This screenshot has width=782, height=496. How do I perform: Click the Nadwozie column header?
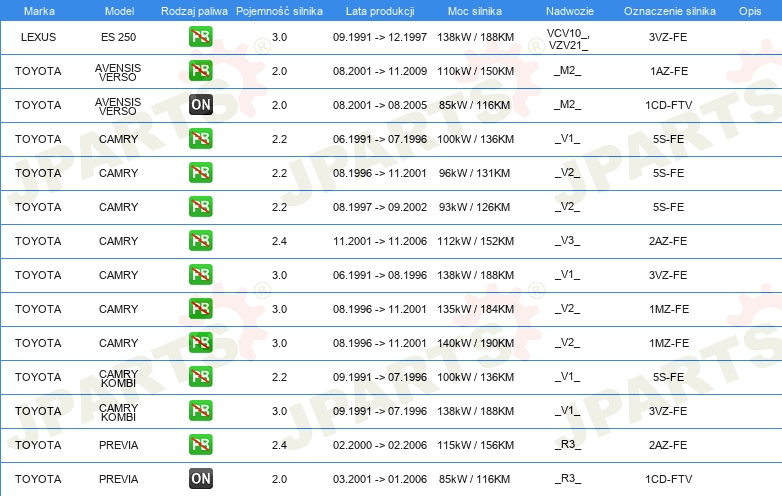(570, 11)
